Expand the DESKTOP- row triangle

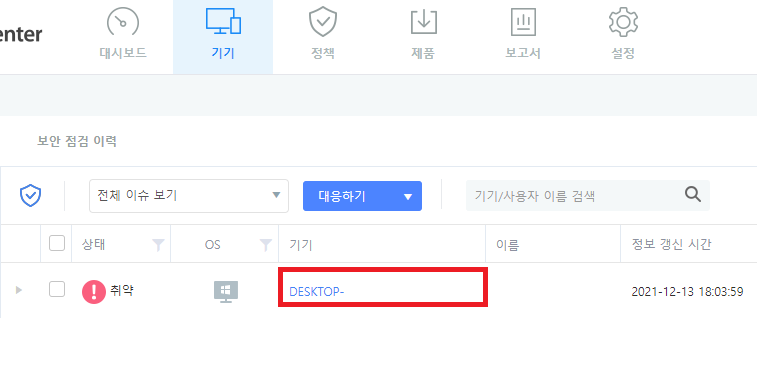(19, 290)
